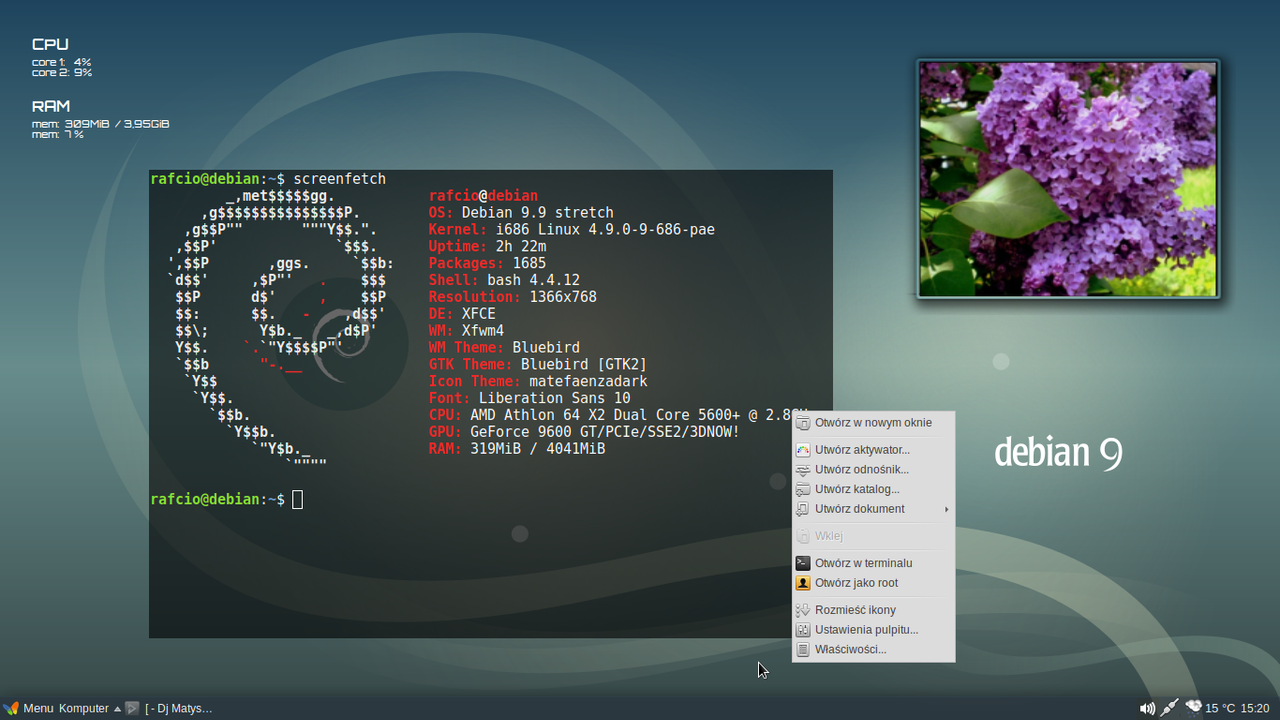1280x720 pixels.
Task: Click the "Uptime: 2h 22m" line
Action: tap(487, 247)
